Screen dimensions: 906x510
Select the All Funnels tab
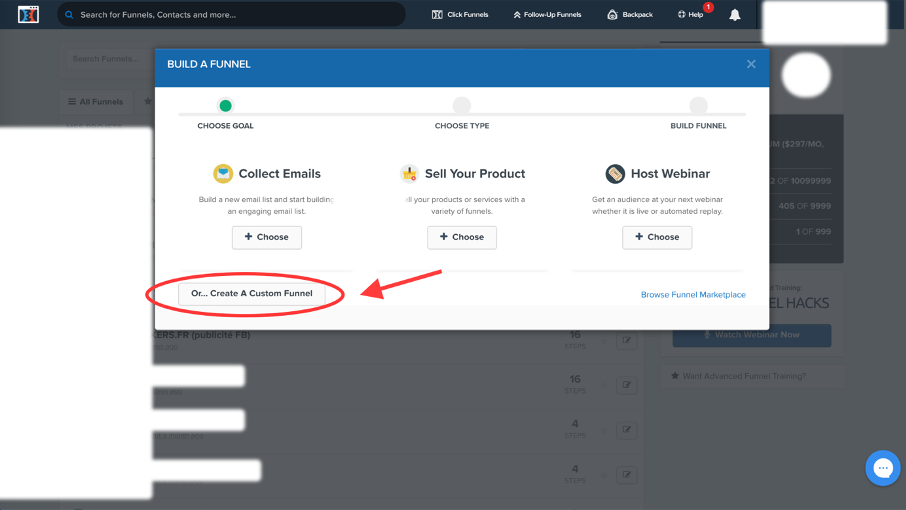tap(96, 102)
